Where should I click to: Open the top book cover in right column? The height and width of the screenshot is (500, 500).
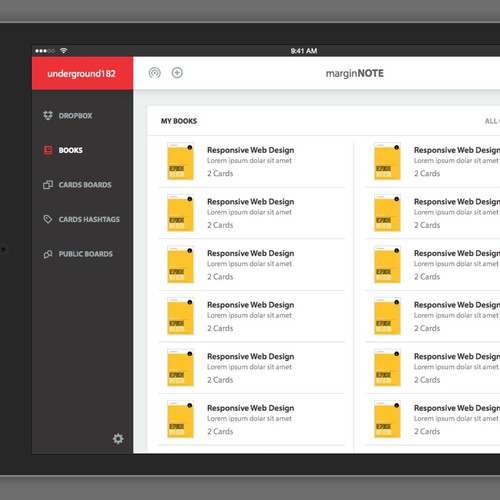pos(387,161)
